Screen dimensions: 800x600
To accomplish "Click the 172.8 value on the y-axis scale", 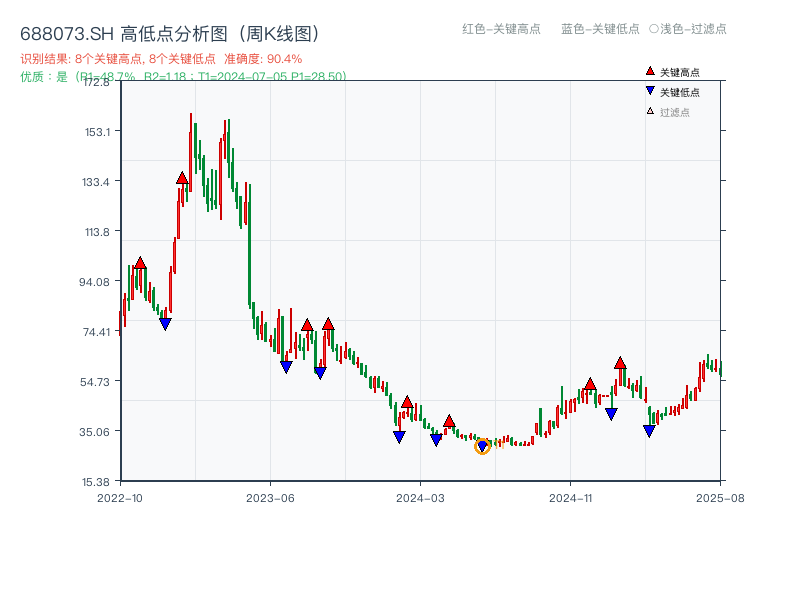I will point(99,84).
